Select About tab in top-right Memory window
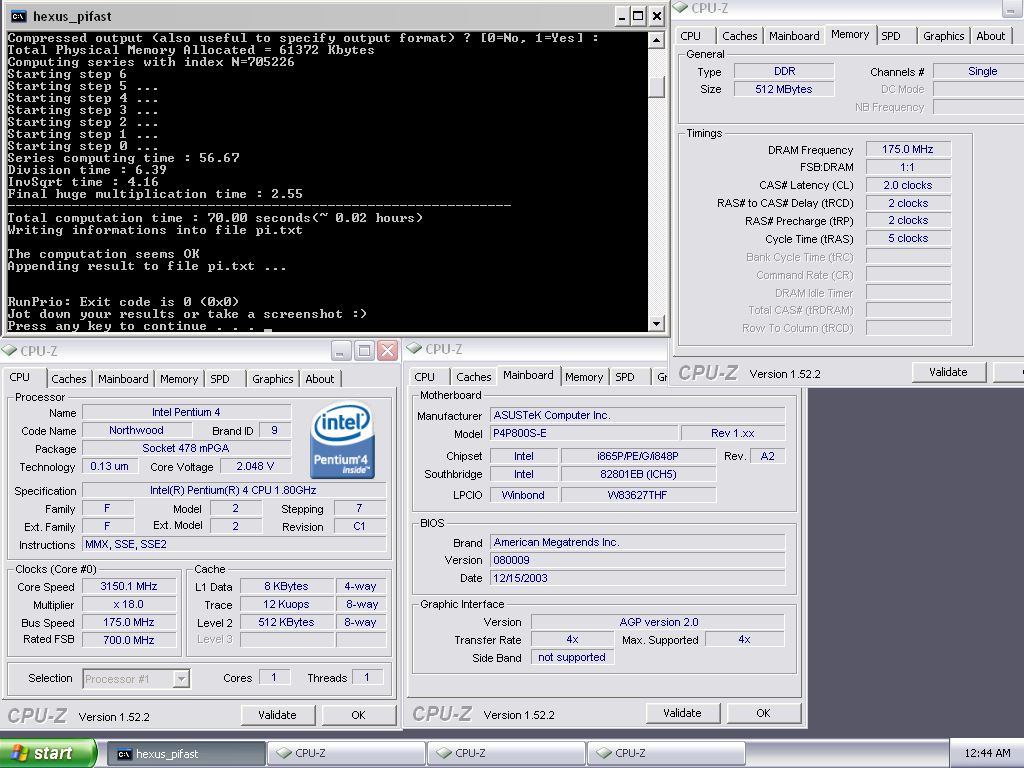 [991, 36]
